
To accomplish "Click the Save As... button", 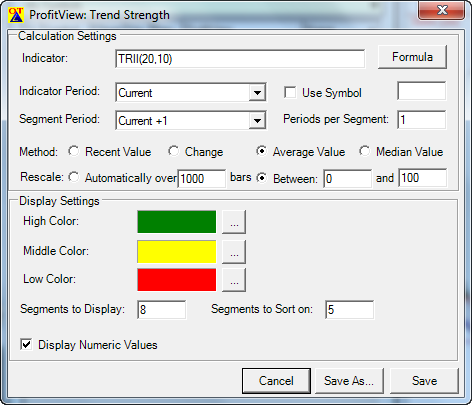I will coord(349,381).
